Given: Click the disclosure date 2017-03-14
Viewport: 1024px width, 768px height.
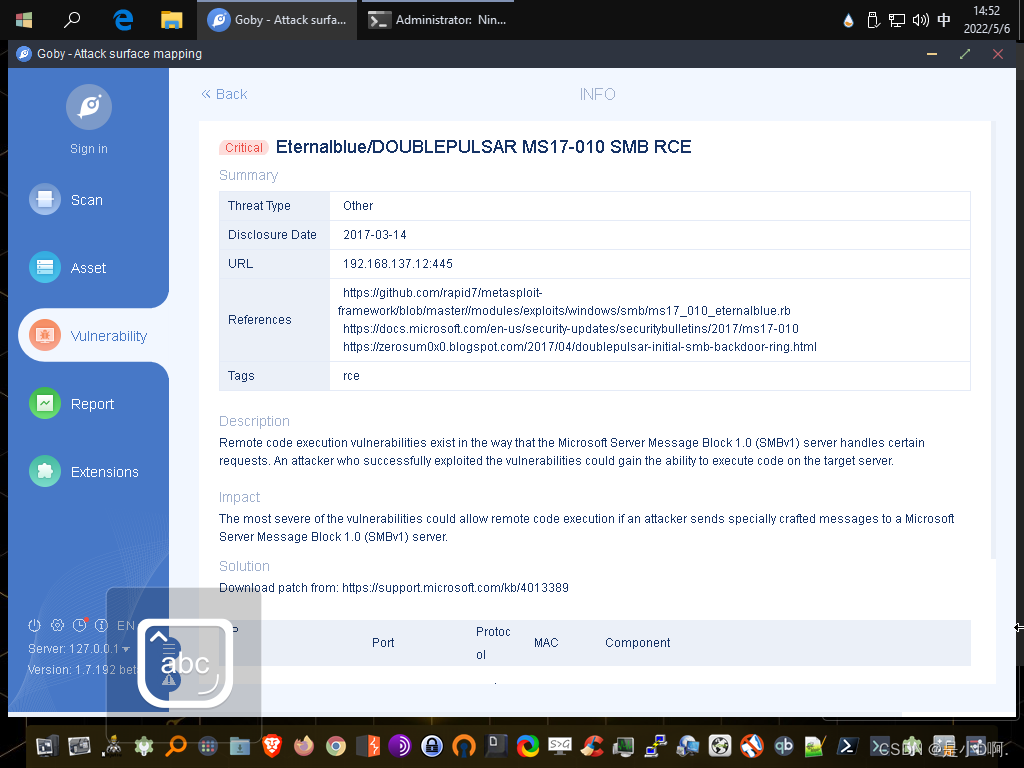Looking at the screenshot, I should click(x=375, y=234).
